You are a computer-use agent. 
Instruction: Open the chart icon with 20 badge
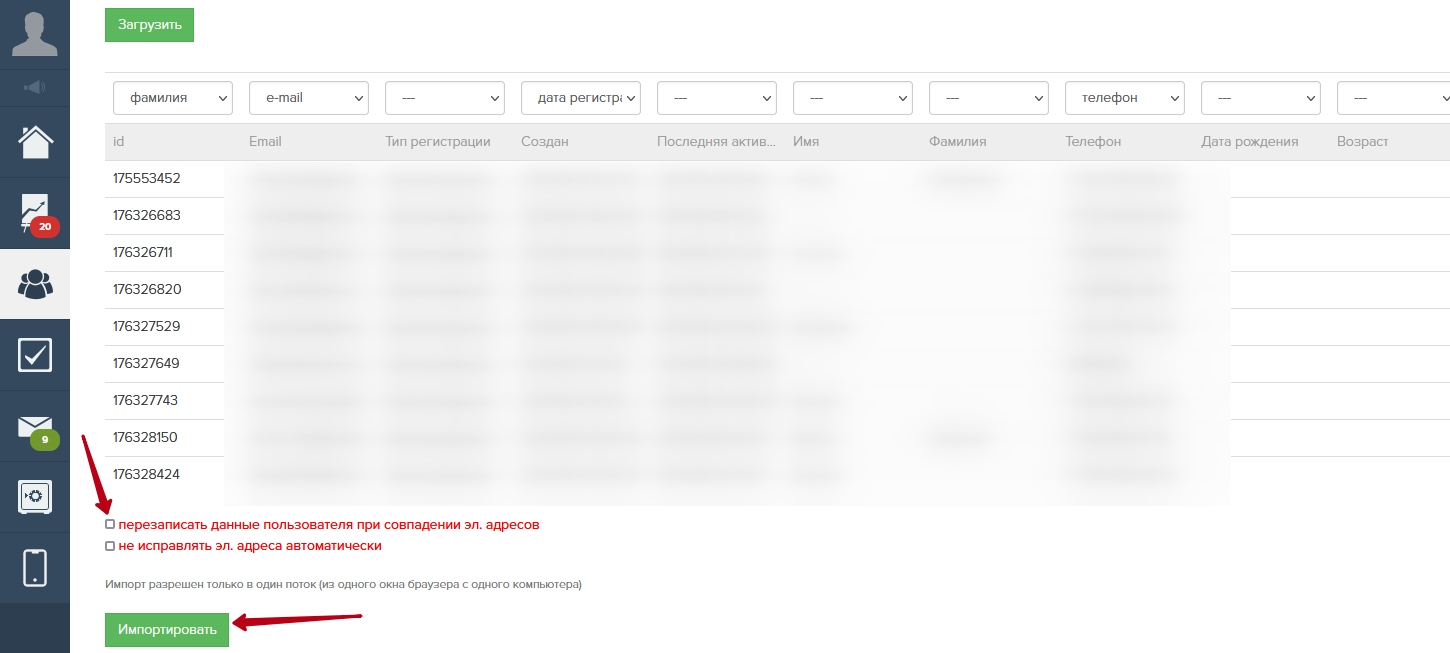point(35,212)
